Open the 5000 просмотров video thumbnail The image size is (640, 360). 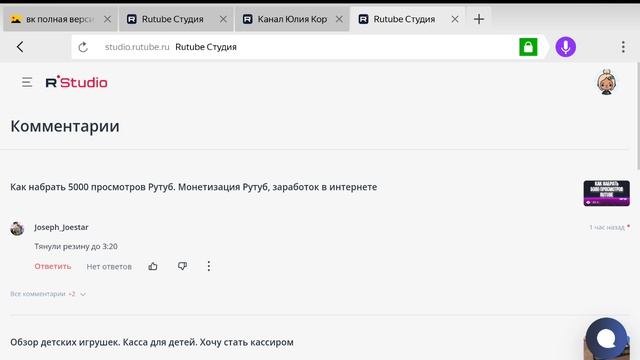click(x=607, y=193)
